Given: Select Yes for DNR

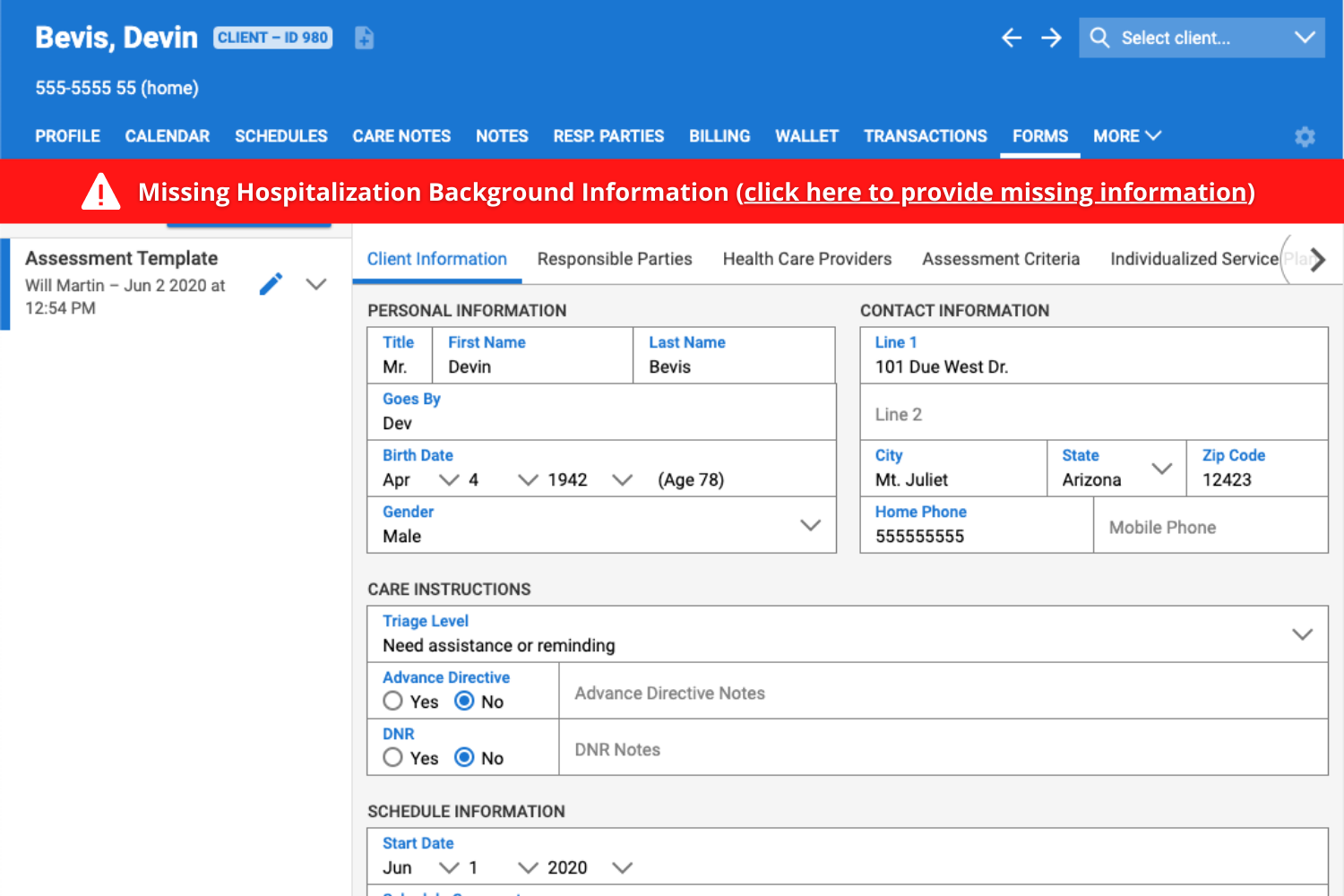Looking at the screenshot, I should point(392,757).
